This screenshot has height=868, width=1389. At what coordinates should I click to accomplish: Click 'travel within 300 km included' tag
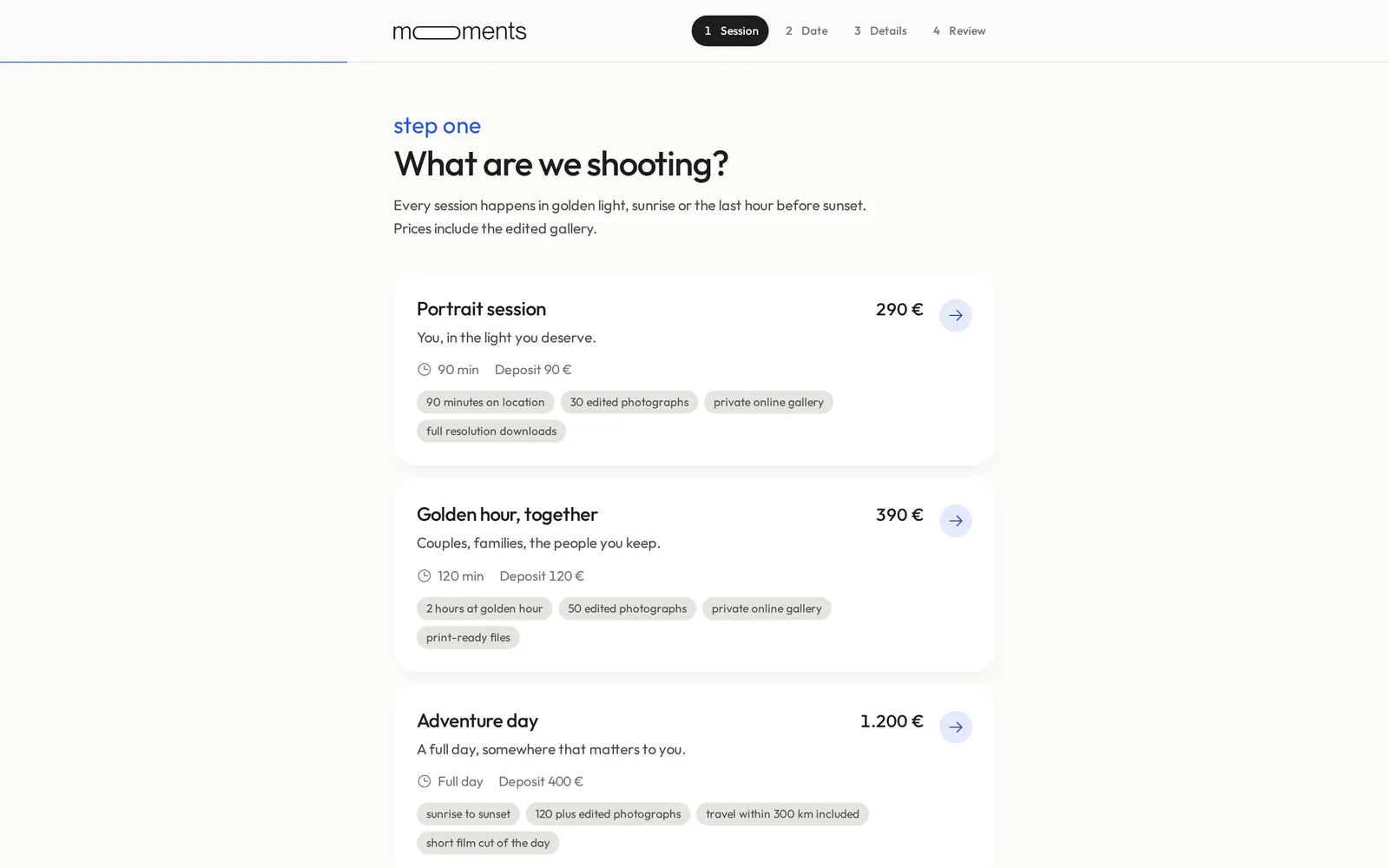(x=782, y=814)
